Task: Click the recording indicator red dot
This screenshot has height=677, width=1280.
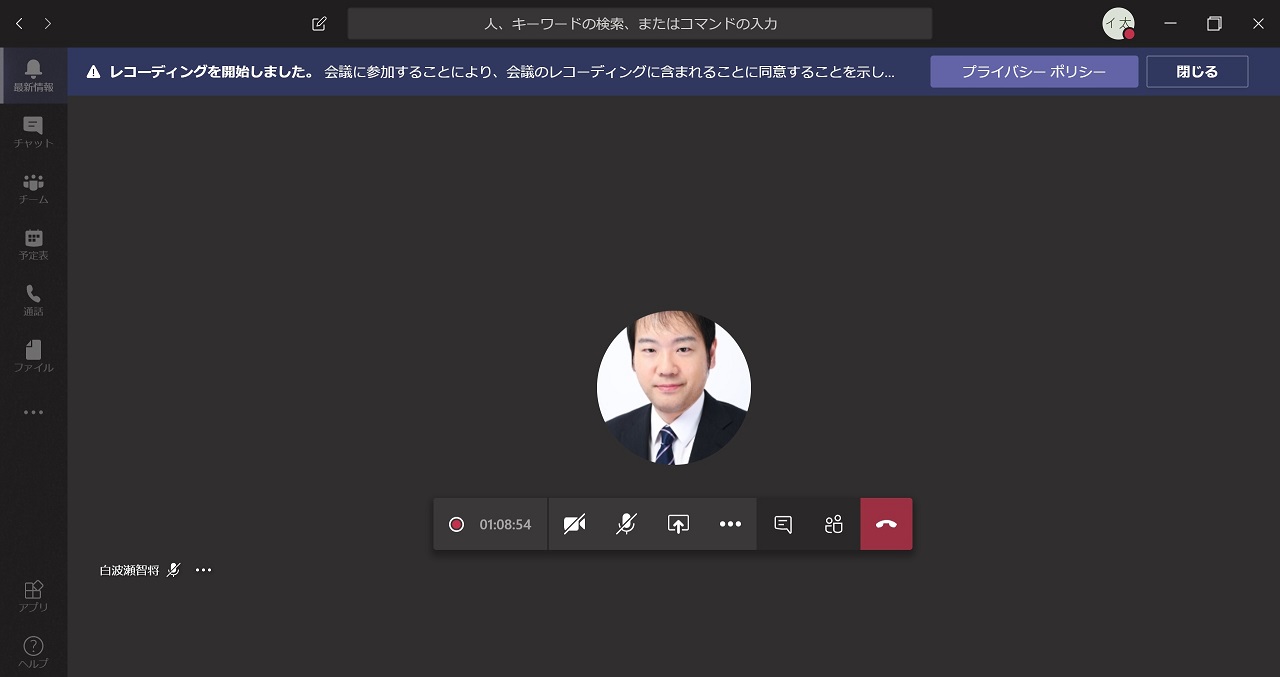Action: 456,524
